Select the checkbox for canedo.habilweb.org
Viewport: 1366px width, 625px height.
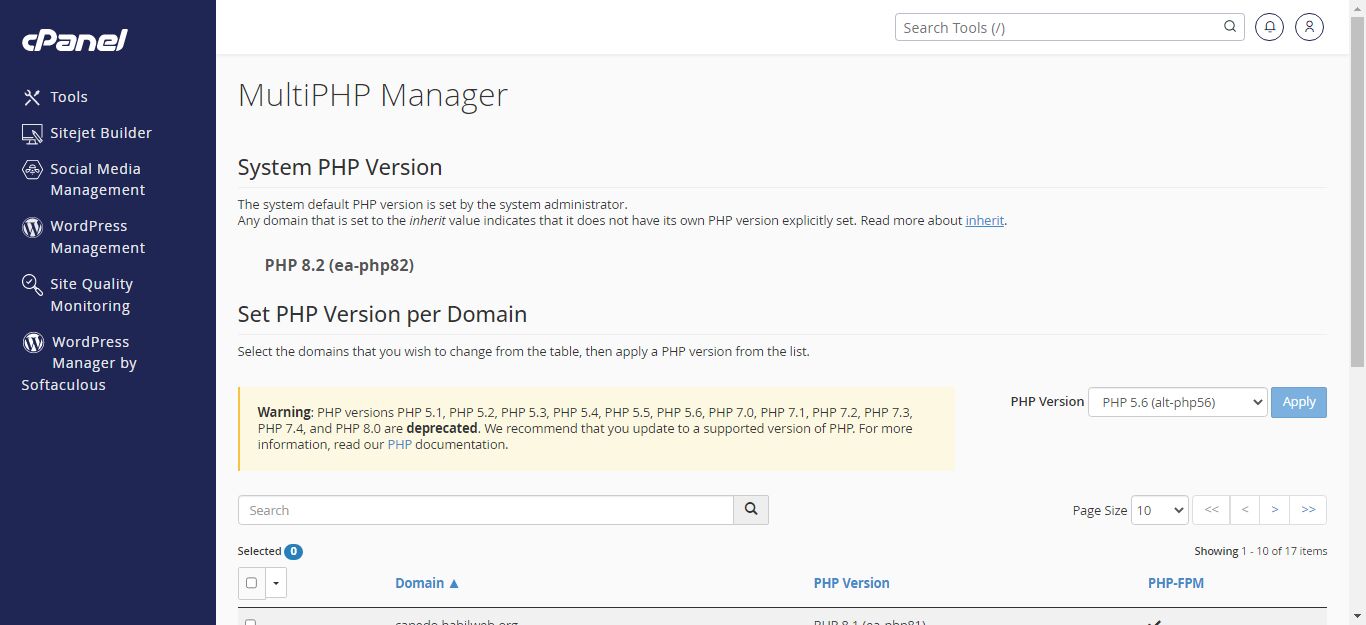251,620
